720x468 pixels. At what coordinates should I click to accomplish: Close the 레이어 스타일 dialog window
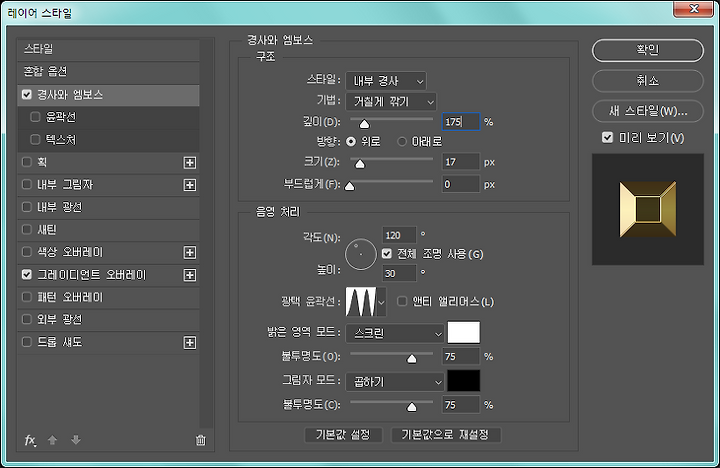coord(694,9)
